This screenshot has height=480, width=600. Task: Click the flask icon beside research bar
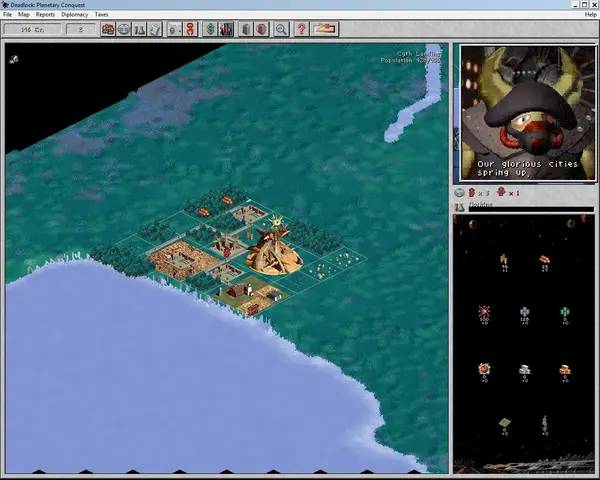pyautogui.click(x=459, y=207)
